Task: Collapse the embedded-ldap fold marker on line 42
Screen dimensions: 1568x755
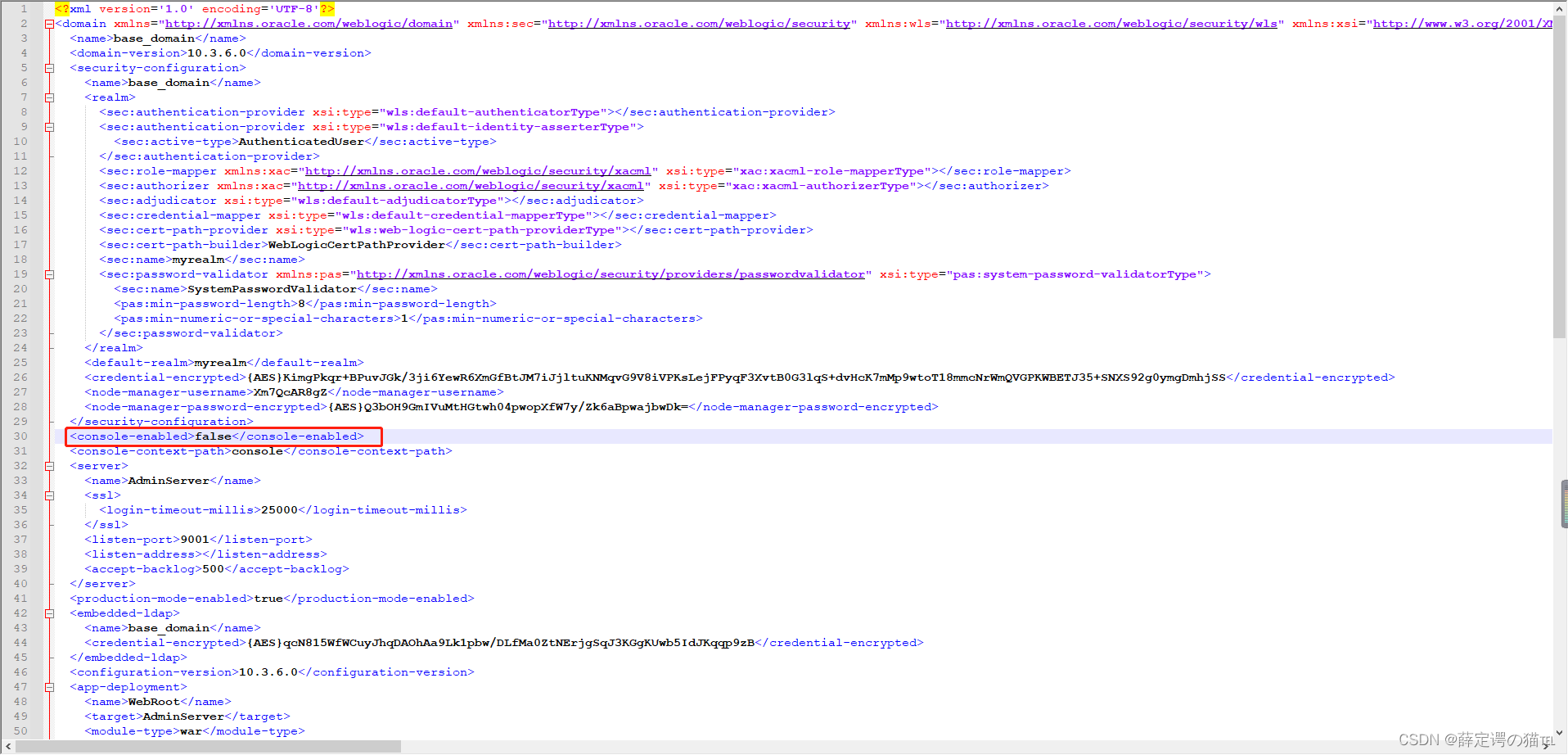Action: (x=49, y=613)
